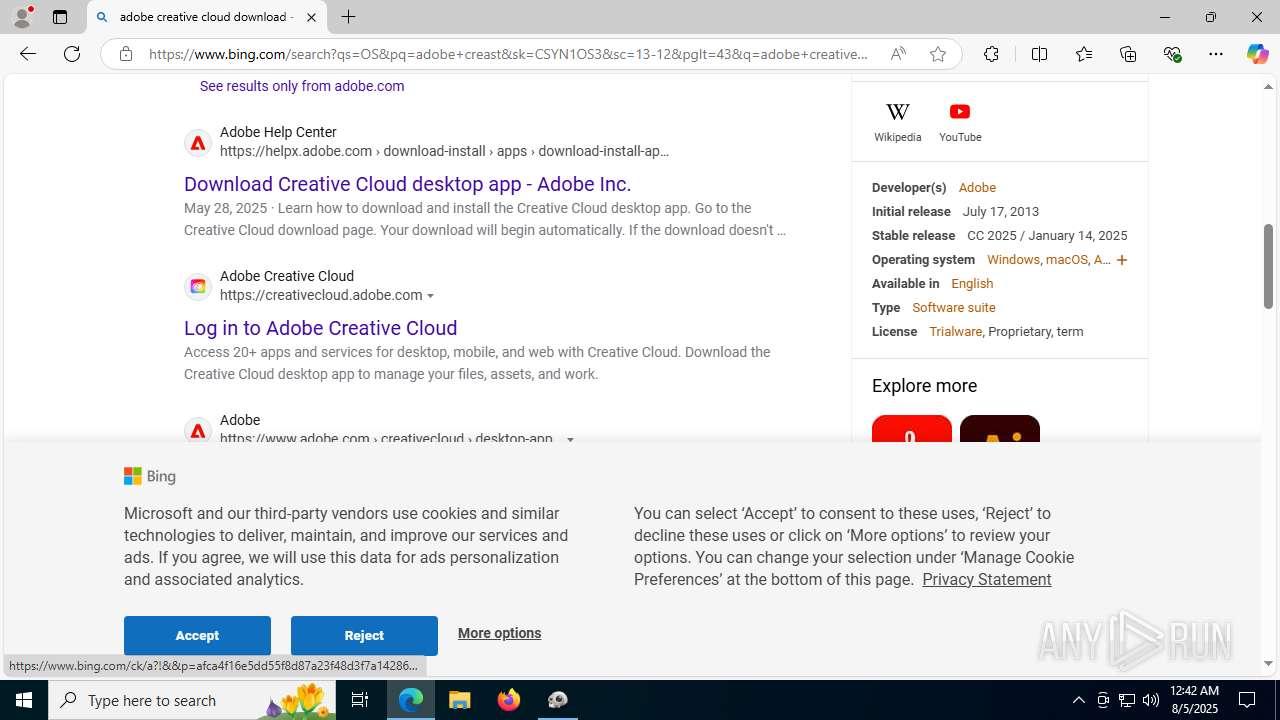Open the tab actions menu icon
This screenshot has height=720, width=1280.
60,17
